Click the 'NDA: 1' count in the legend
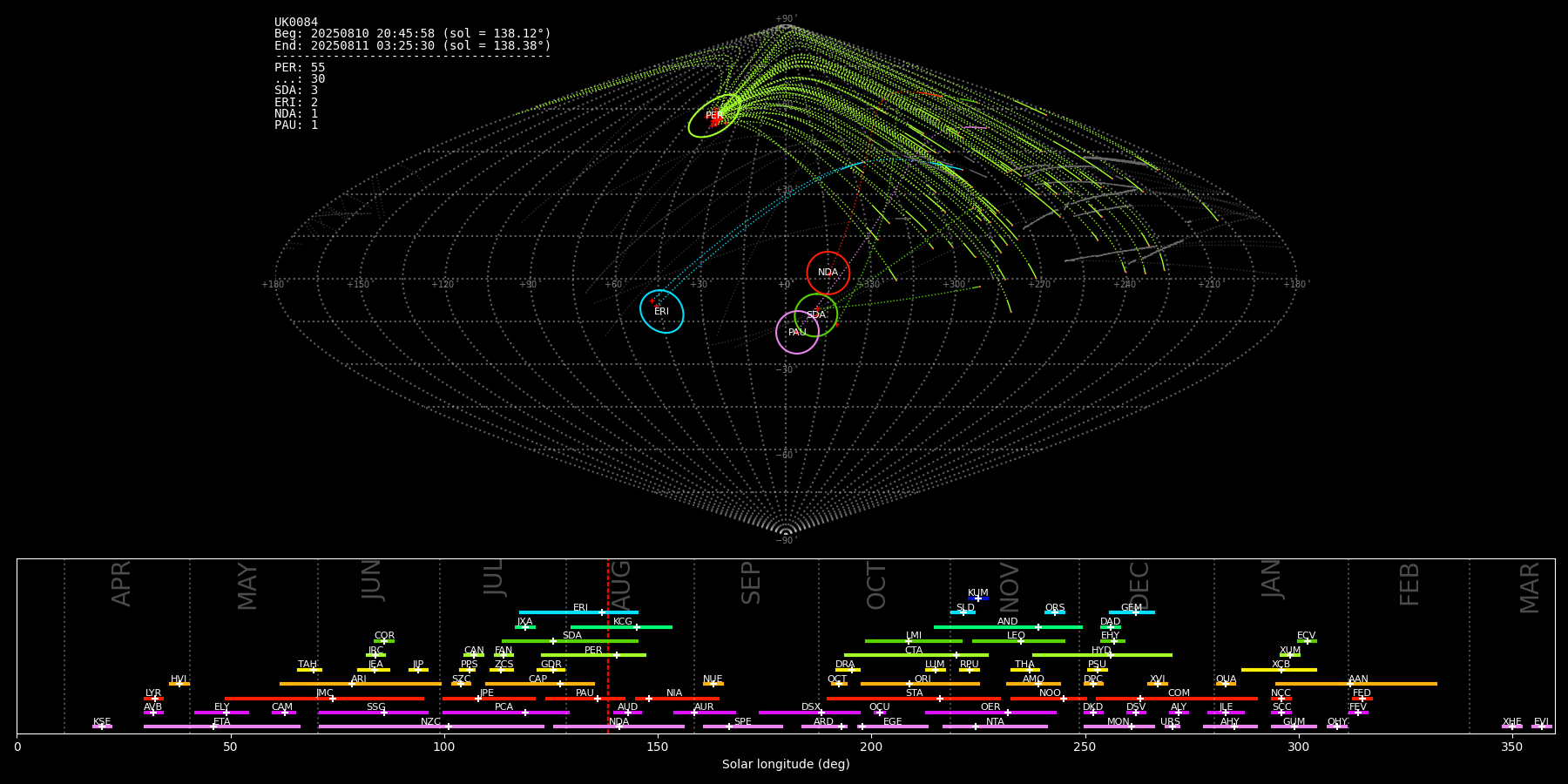 (296, 113)
